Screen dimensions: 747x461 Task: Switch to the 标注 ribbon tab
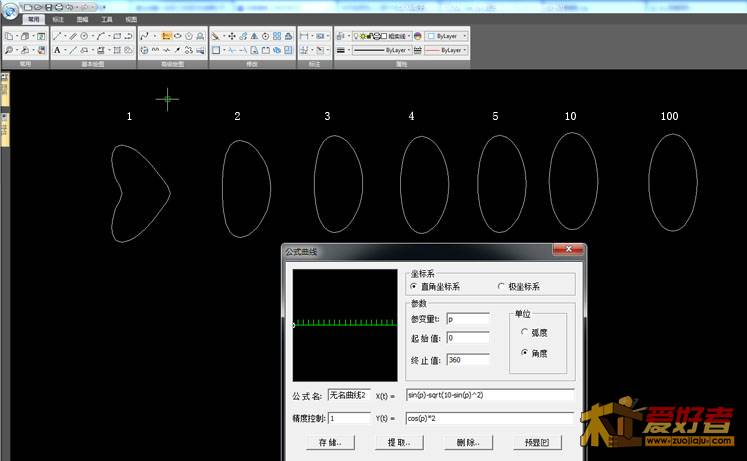[58, 19]
